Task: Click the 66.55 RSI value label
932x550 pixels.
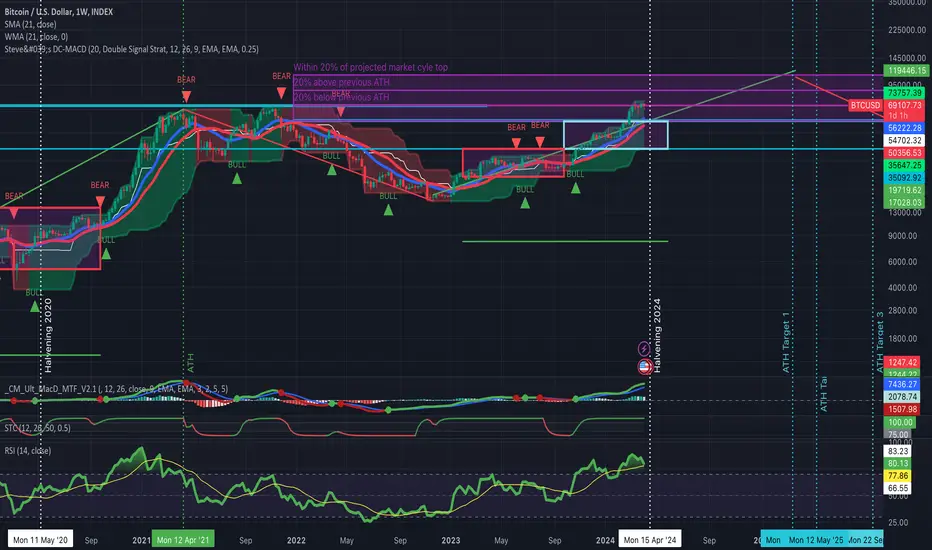Action: pyautogui.click(x=898, y=488)
